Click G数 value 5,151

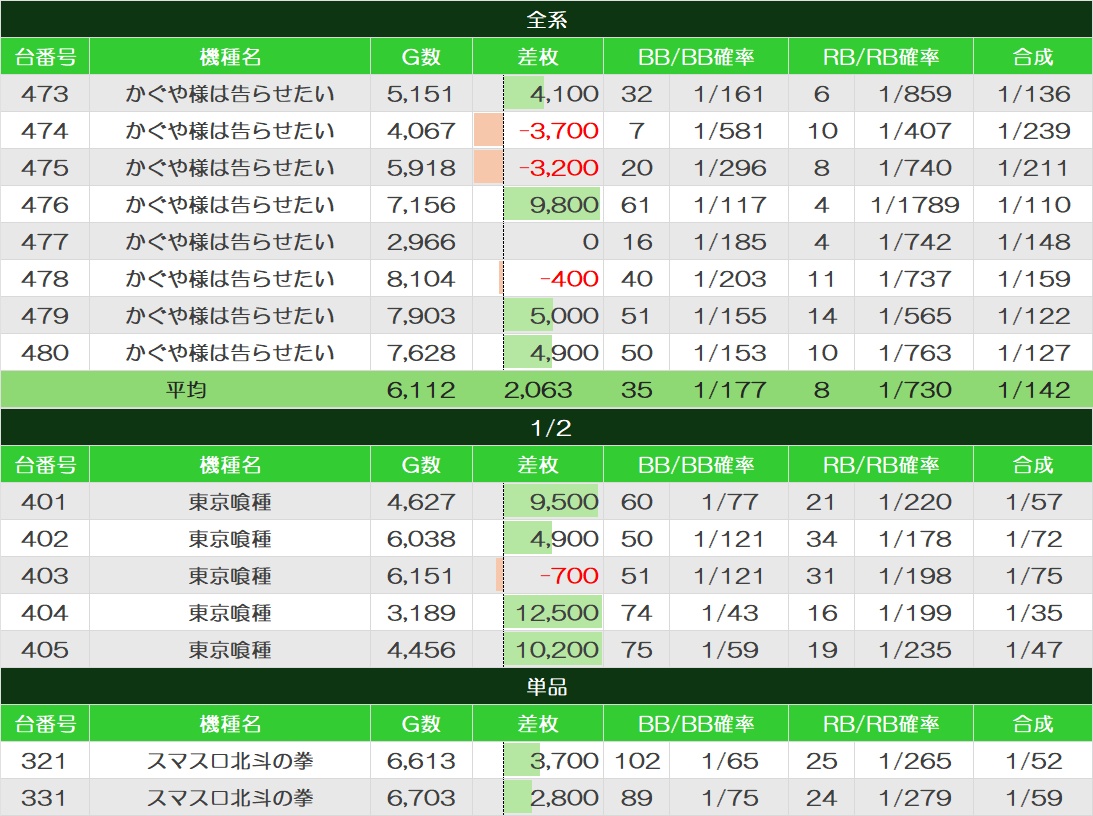[421, 93]
